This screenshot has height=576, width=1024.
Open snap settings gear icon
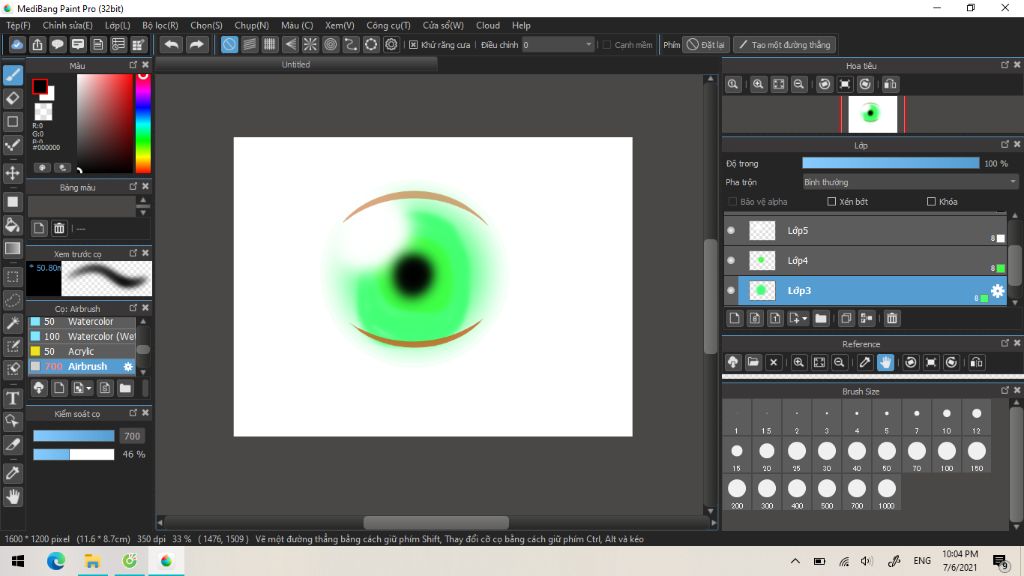(391, 44)
